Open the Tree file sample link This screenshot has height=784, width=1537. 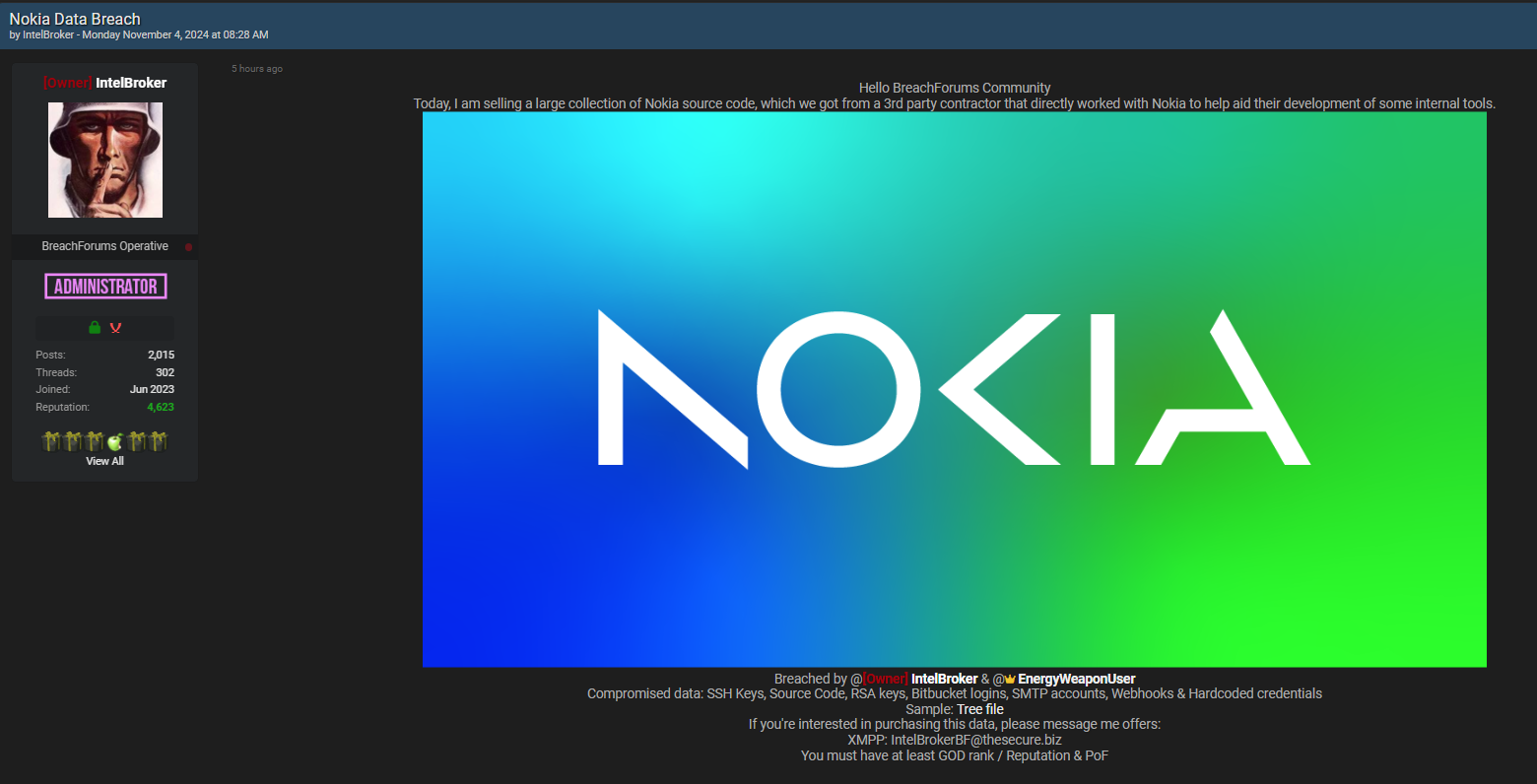(x=980, y=709)
